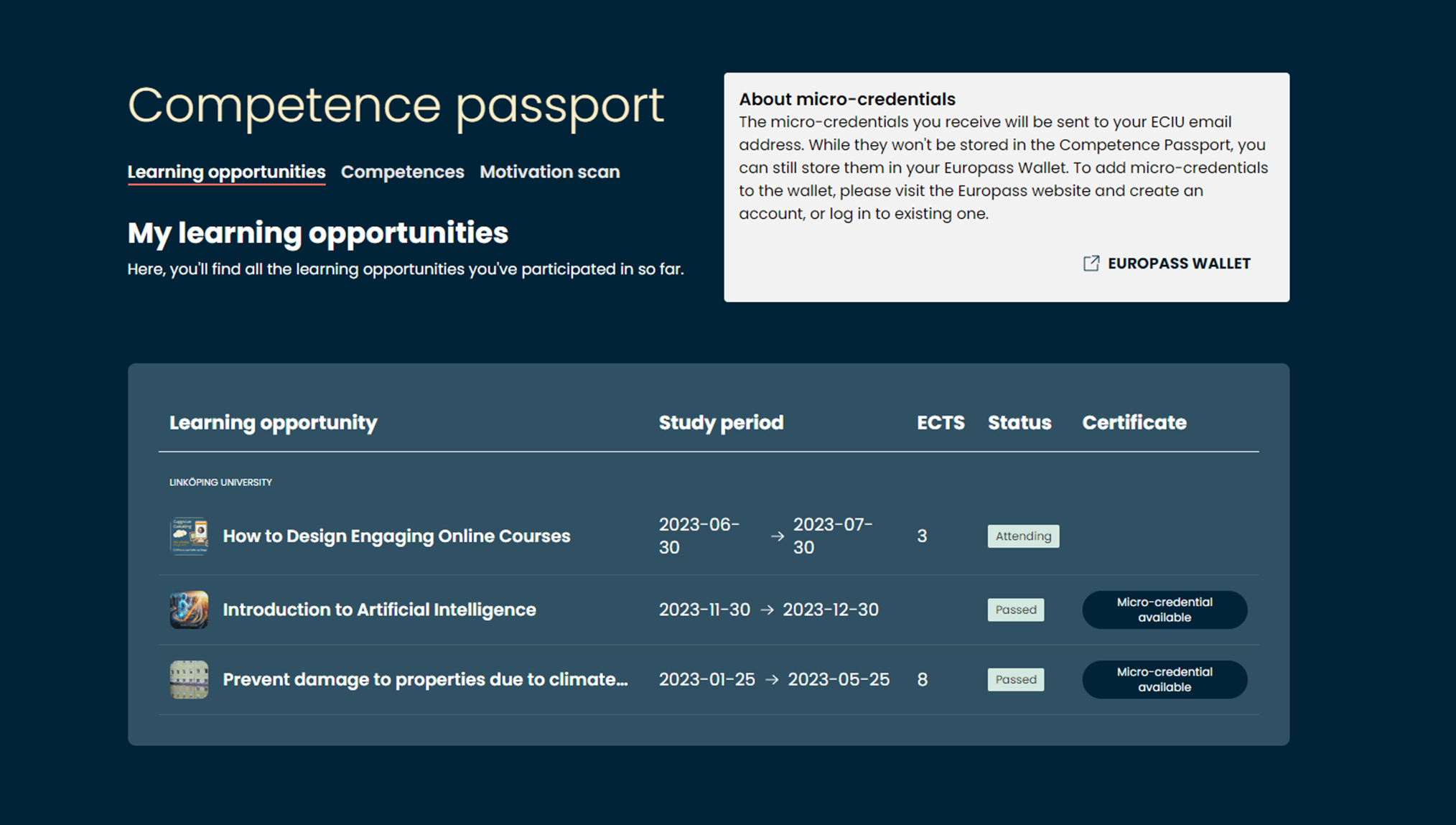Click the Europass Wallet external link icon
1456x825 pixels.
[x=1091, y=264]
